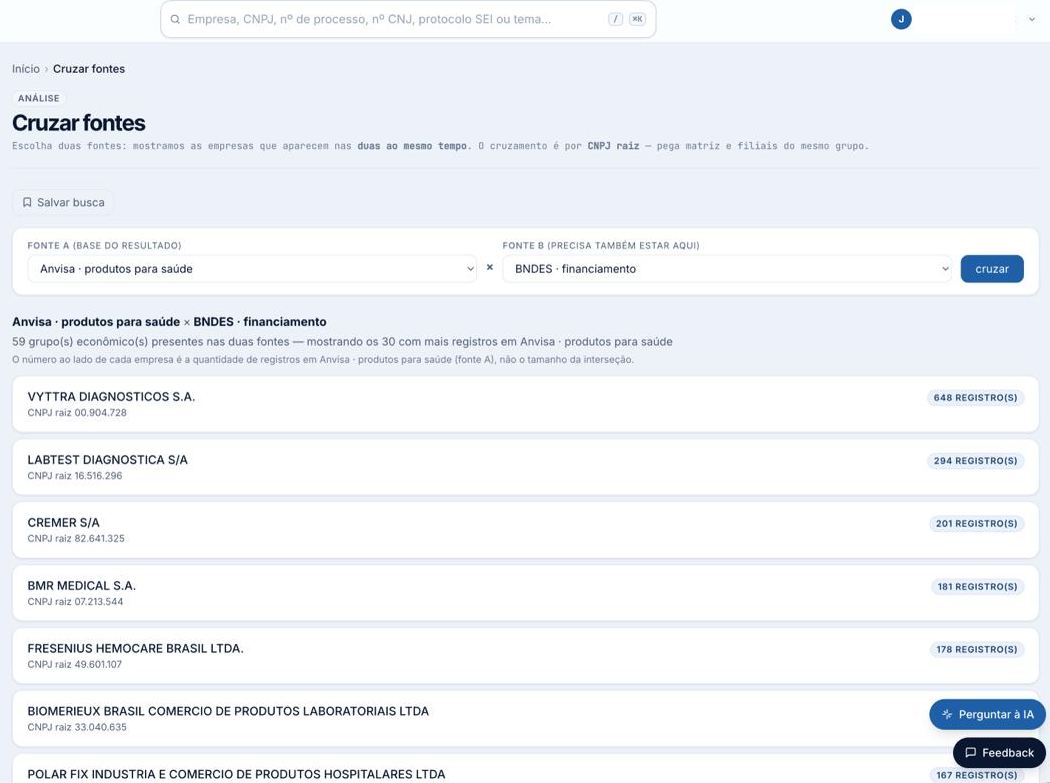Open the CREMER S/A result
Image resolution: width=1050 pixels, height=783 pixels.
526,530
